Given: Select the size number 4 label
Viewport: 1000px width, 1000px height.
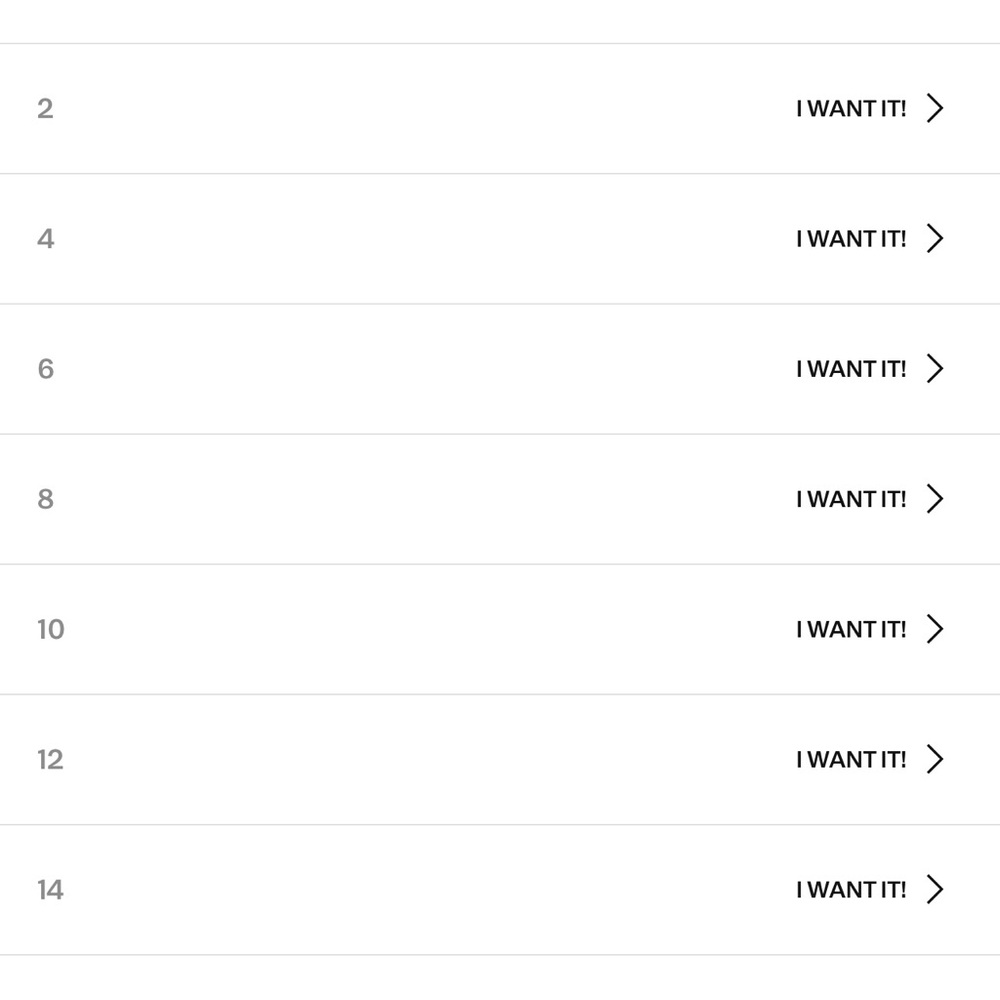Looking at the screenshot, I should click(46, 239).
